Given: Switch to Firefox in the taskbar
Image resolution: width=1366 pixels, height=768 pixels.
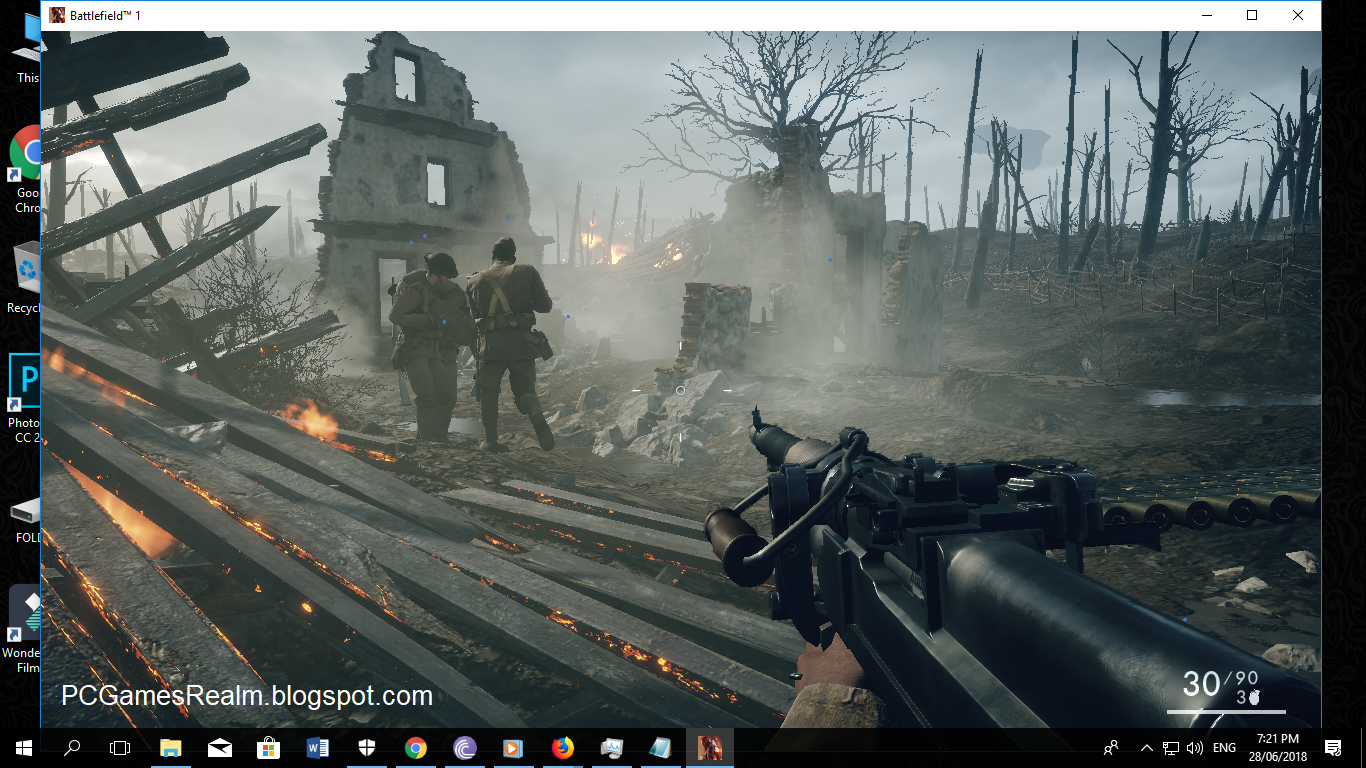Looking at the screenshot, I should pos(563,747).
